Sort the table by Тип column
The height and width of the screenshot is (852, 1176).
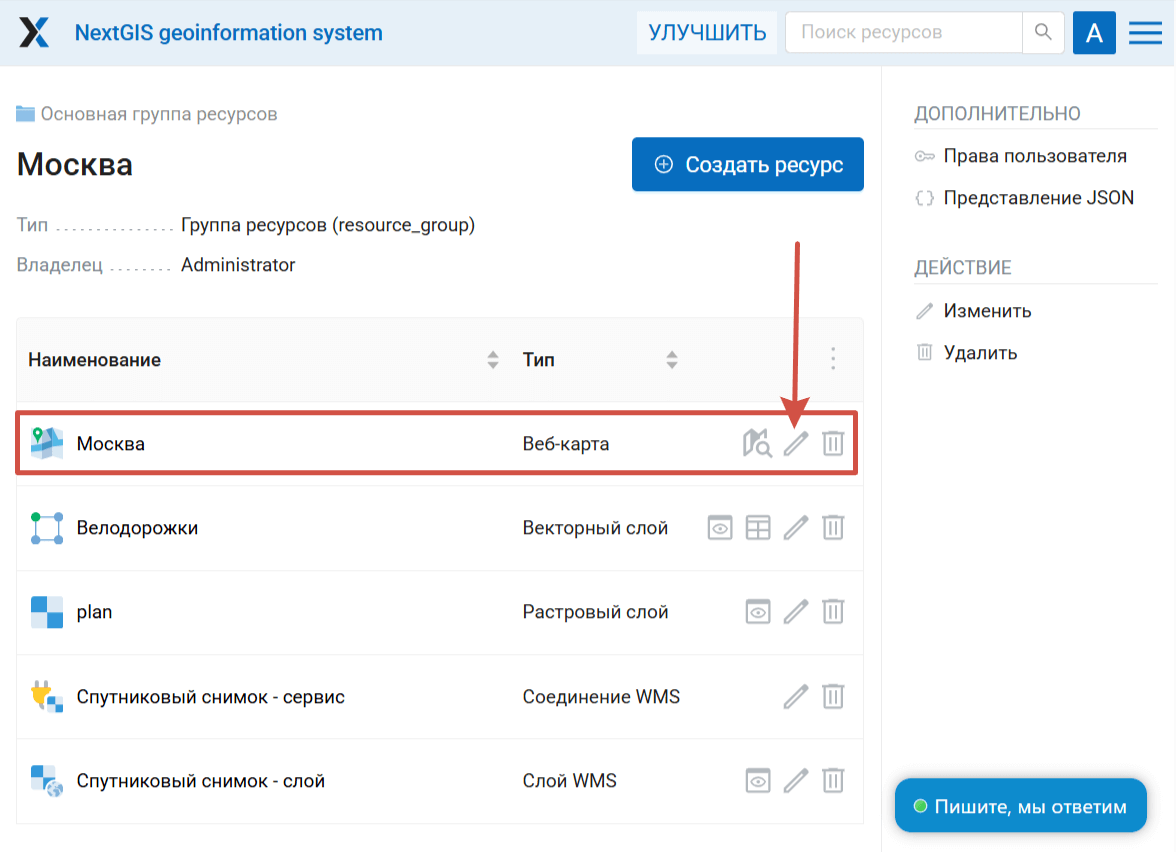(x=672, y=360)
